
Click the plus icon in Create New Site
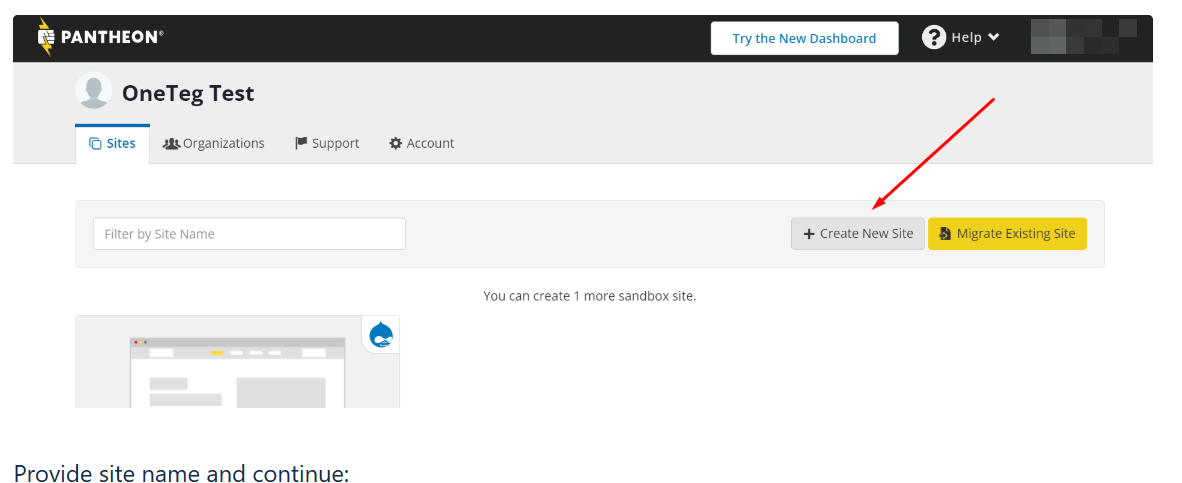[x=809, y=234]
